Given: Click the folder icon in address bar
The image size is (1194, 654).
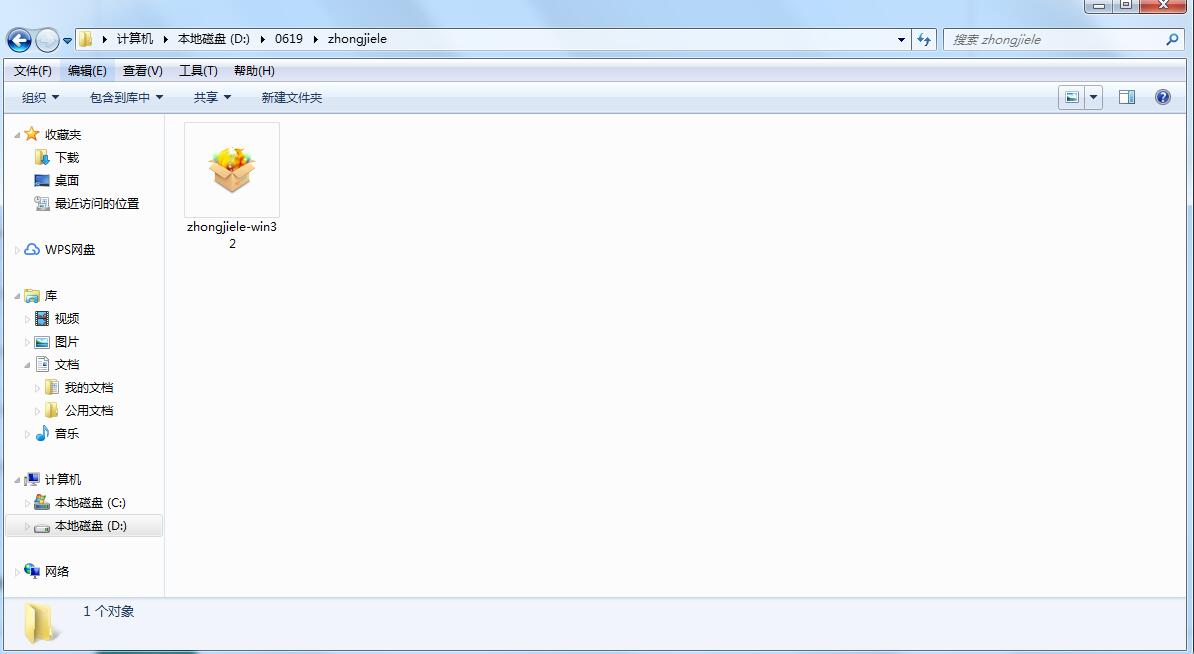Looking at the screenshot, I should pos(85,39).
